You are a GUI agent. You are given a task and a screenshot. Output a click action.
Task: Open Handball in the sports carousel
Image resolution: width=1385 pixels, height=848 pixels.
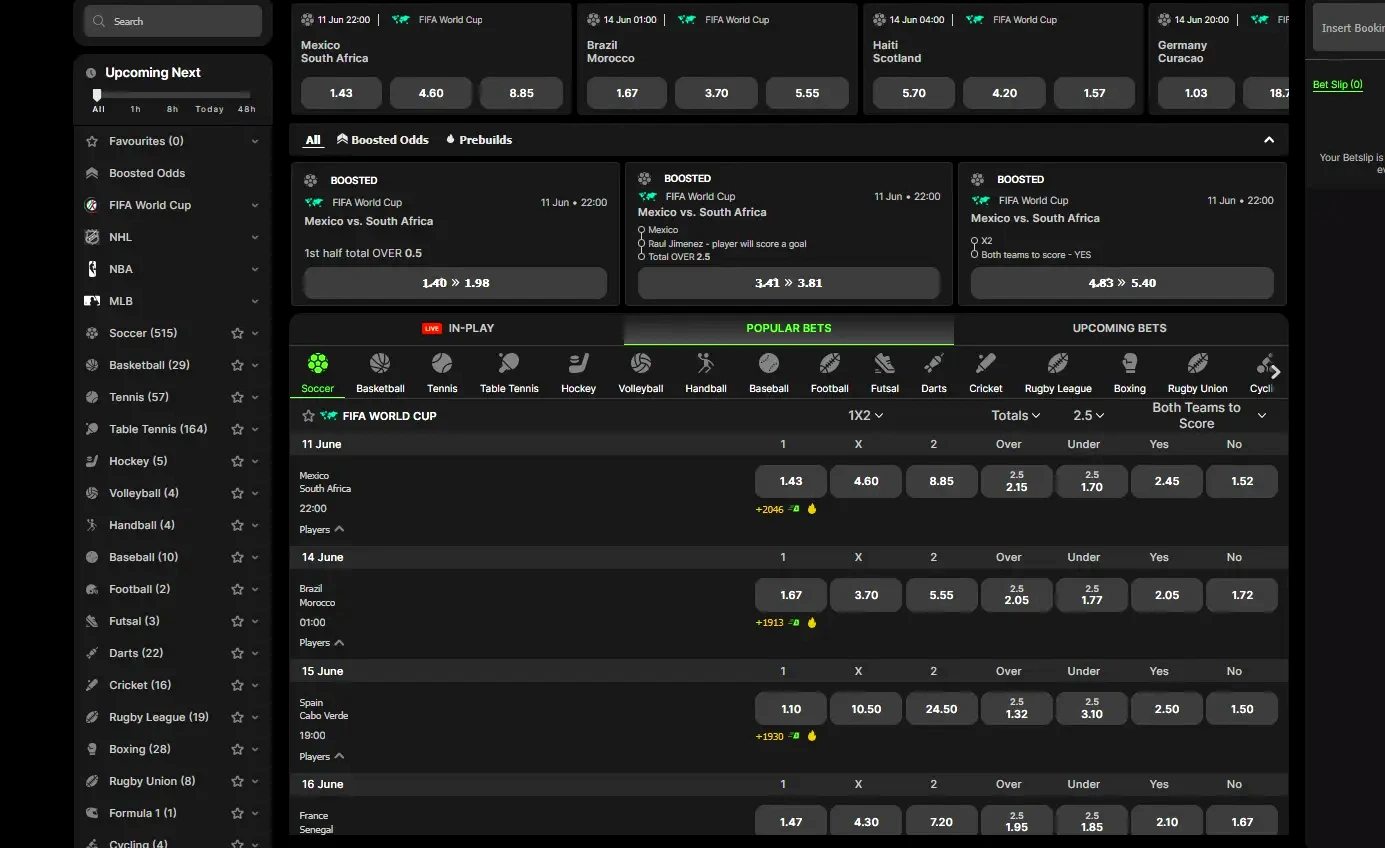[706, 363]
